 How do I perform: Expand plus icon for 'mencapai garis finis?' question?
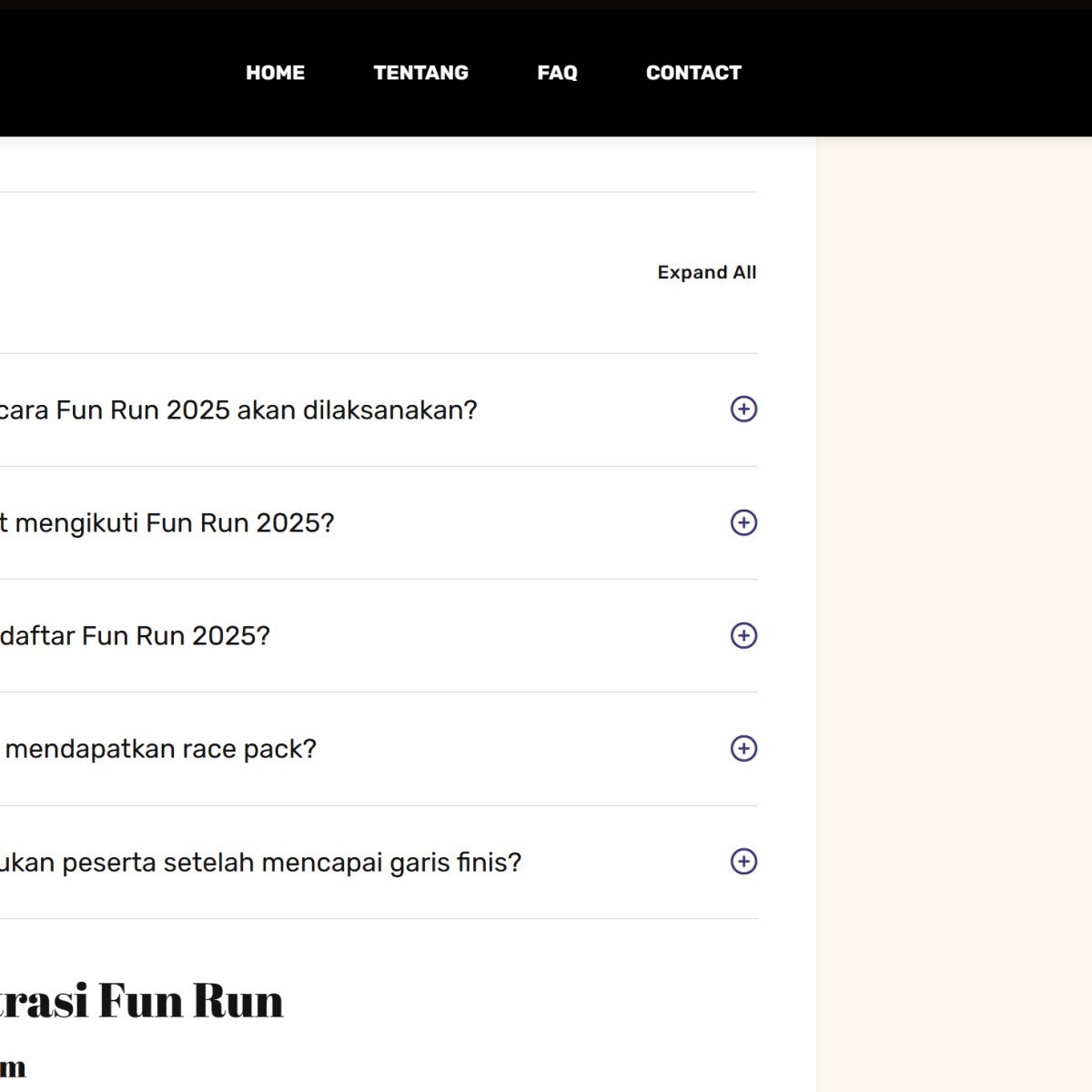point(743,861)
